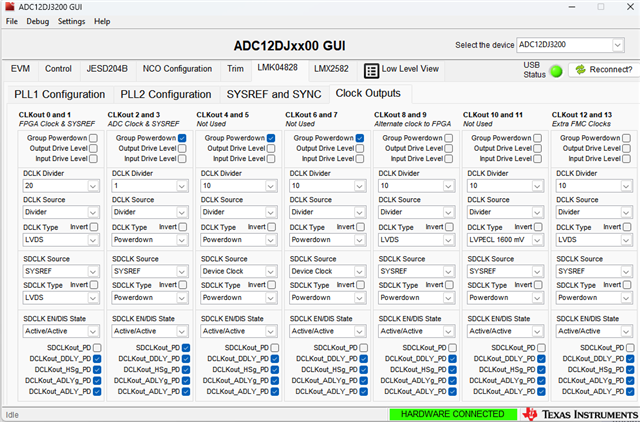This screenshot has height=422, width=640.
Task: Open the SYSREF and SYNC sub-tab
Action: [x=274, y=94]
